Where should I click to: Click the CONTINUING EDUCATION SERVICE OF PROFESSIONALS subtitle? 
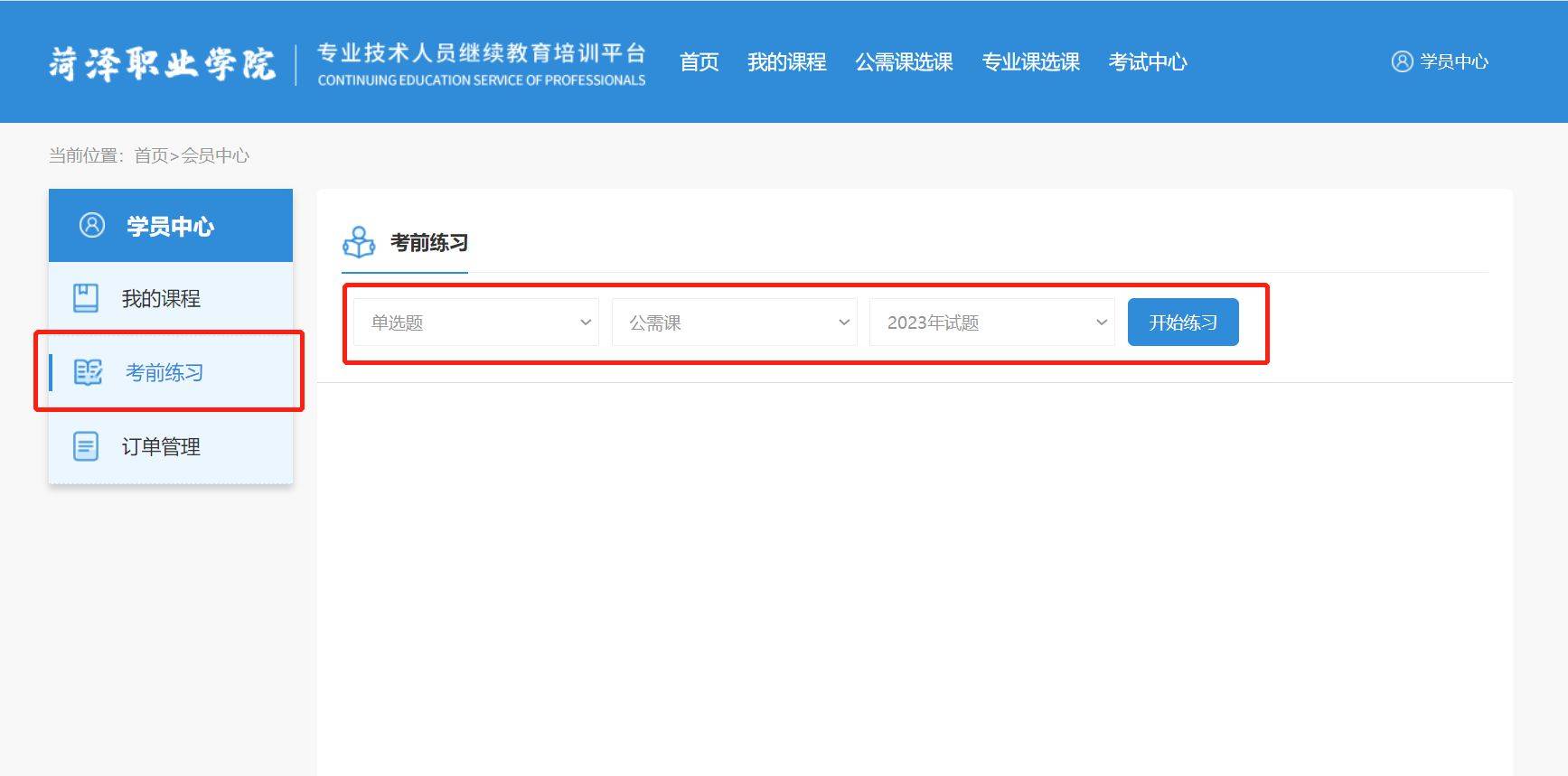tap(482, 80)
